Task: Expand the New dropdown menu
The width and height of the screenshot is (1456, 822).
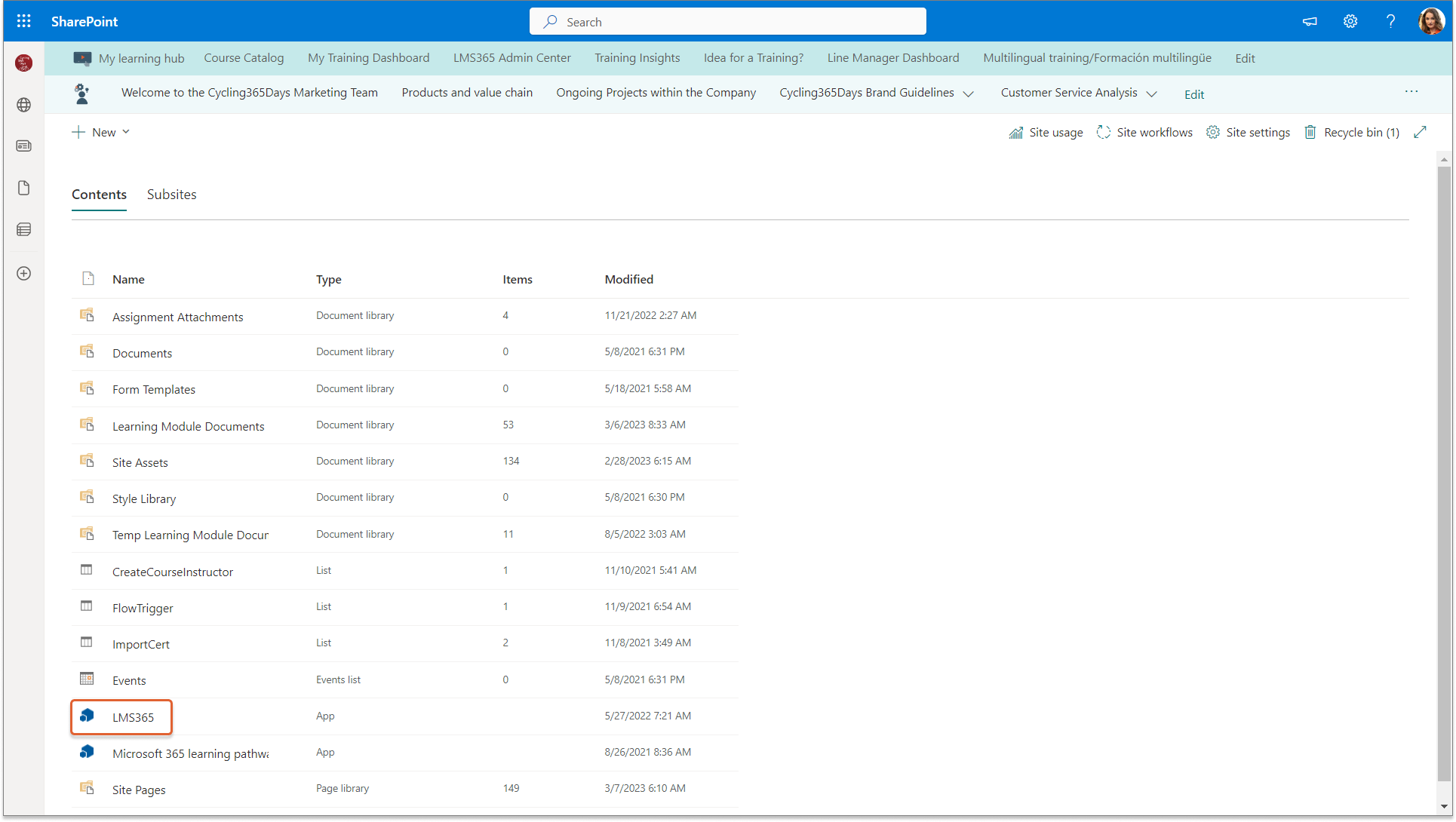Action: coord(101,132)
